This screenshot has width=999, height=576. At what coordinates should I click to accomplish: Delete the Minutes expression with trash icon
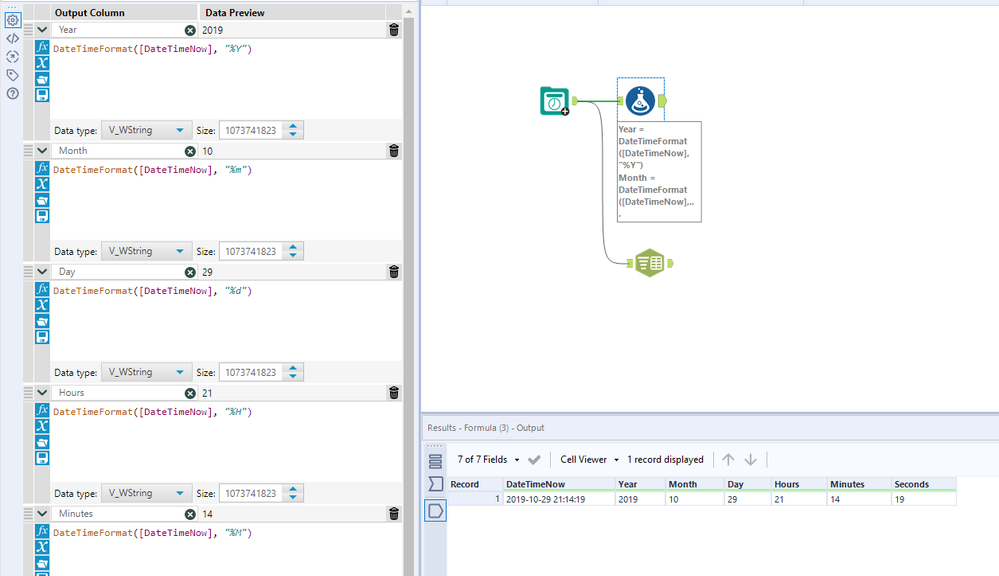[x=394, y=514]
